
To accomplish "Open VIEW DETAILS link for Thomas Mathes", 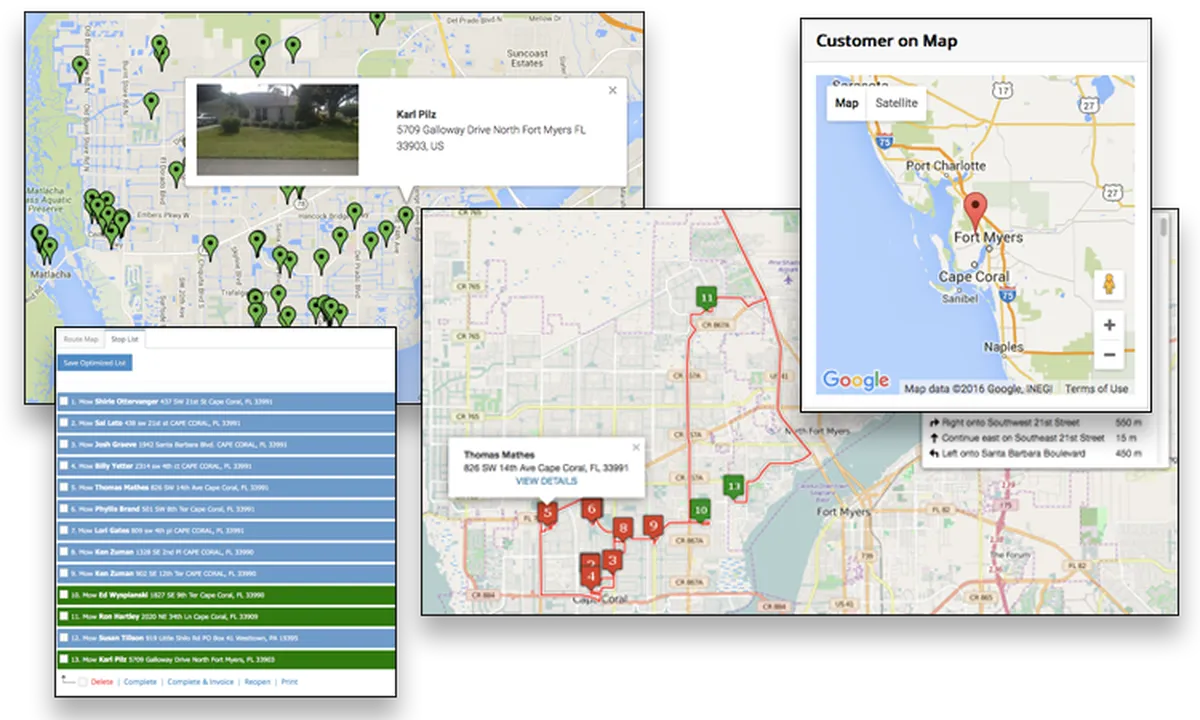I will click(546, 481).
